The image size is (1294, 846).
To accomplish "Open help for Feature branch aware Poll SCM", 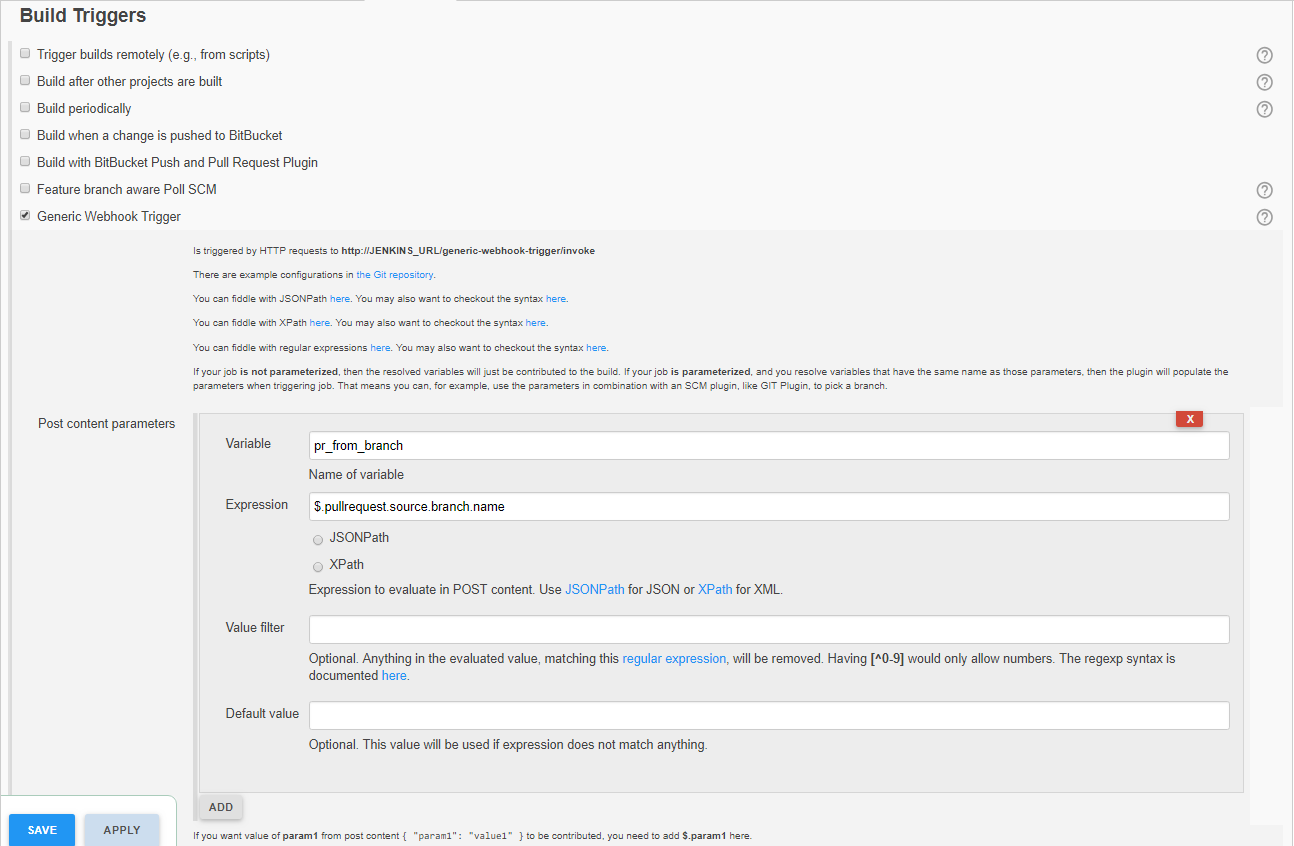I will (1264, 190).
